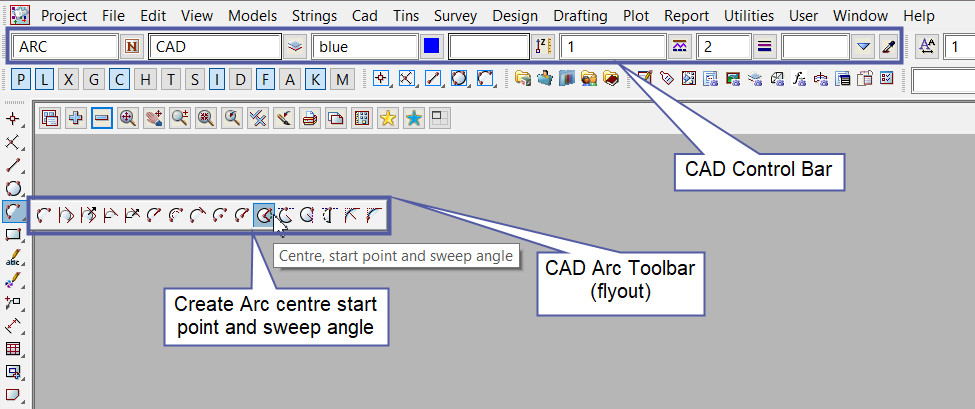Screen dimensions: 975x409
Task: Click the blue star icon in the view toolbar
Action: [x=414, y=118]
